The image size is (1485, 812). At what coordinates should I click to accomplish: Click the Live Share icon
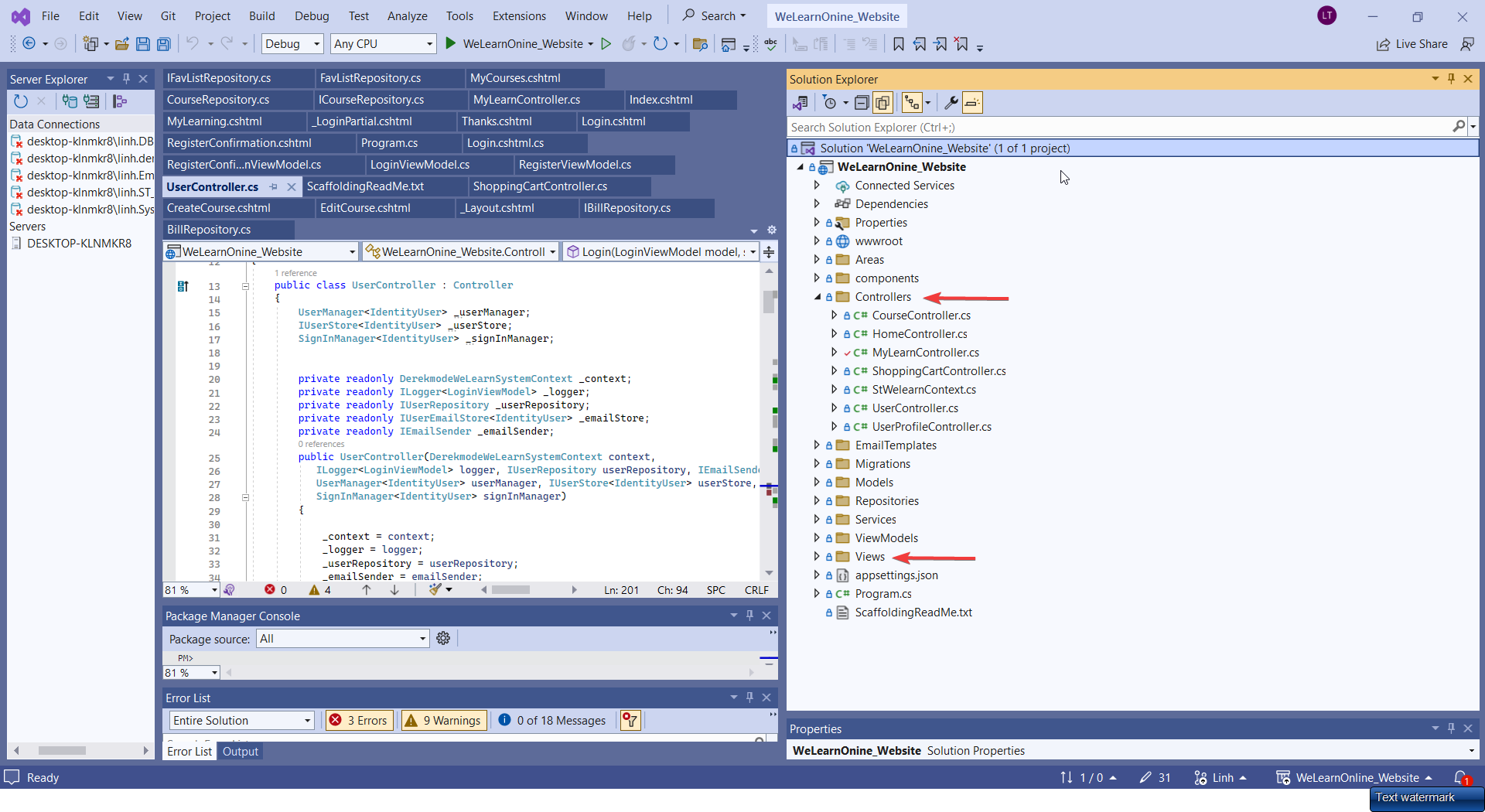pos(1383,44)
